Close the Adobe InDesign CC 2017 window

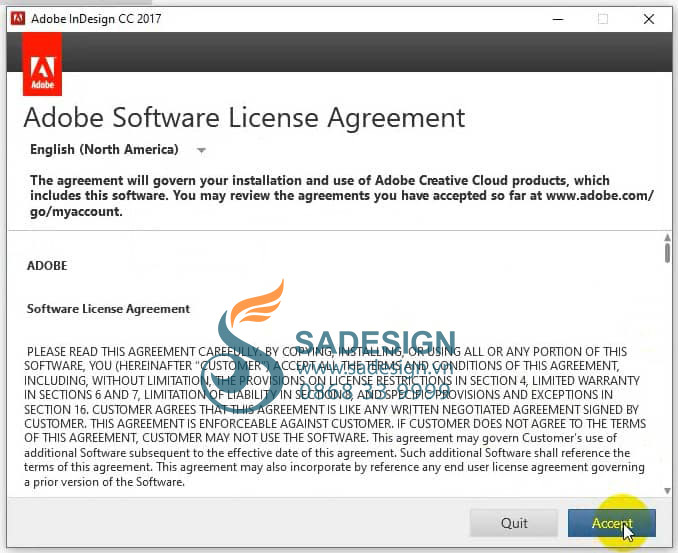pos(649,19)
